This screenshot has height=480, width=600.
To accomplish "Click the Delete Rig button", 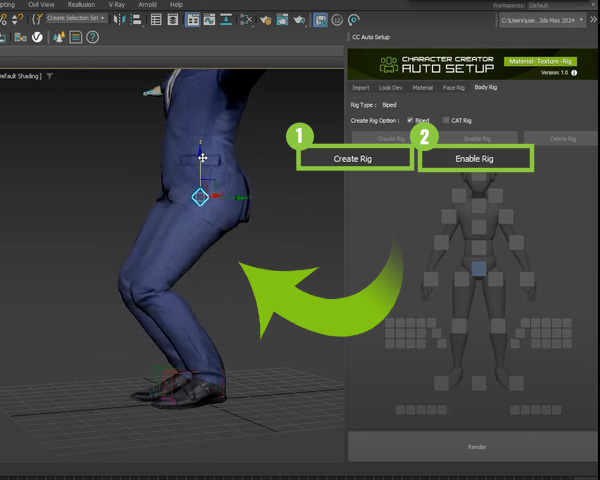I will (x=562, y=139).
